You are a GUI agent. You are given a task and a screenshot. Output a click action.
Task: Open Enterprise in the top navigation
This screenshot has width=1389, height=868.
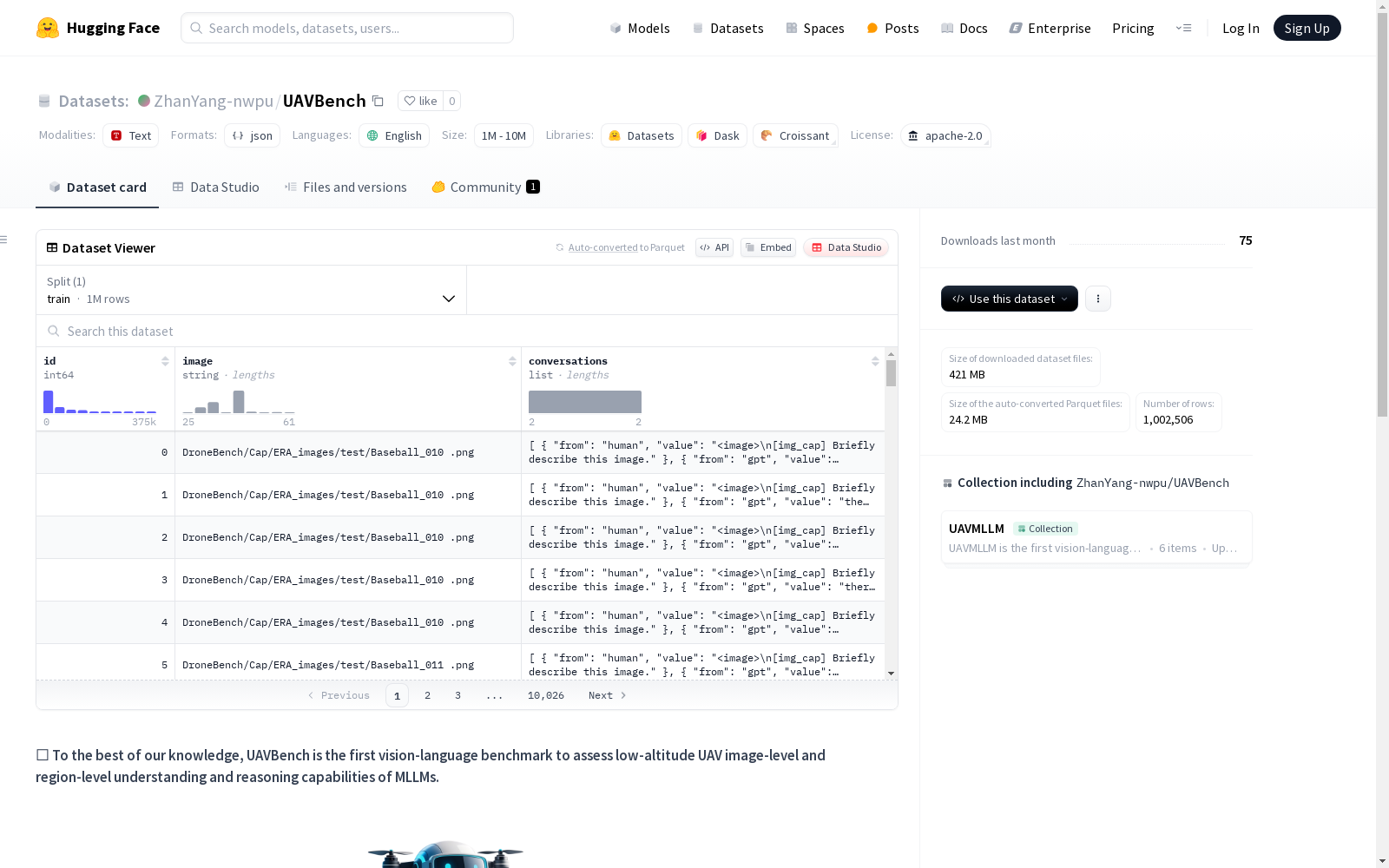click(x=1050, y=28)
